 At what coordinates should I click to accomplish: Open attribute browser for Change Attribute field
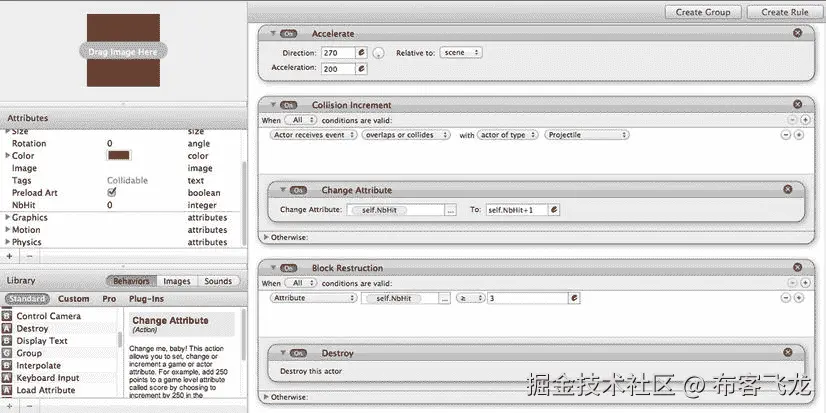coord(450,210)
